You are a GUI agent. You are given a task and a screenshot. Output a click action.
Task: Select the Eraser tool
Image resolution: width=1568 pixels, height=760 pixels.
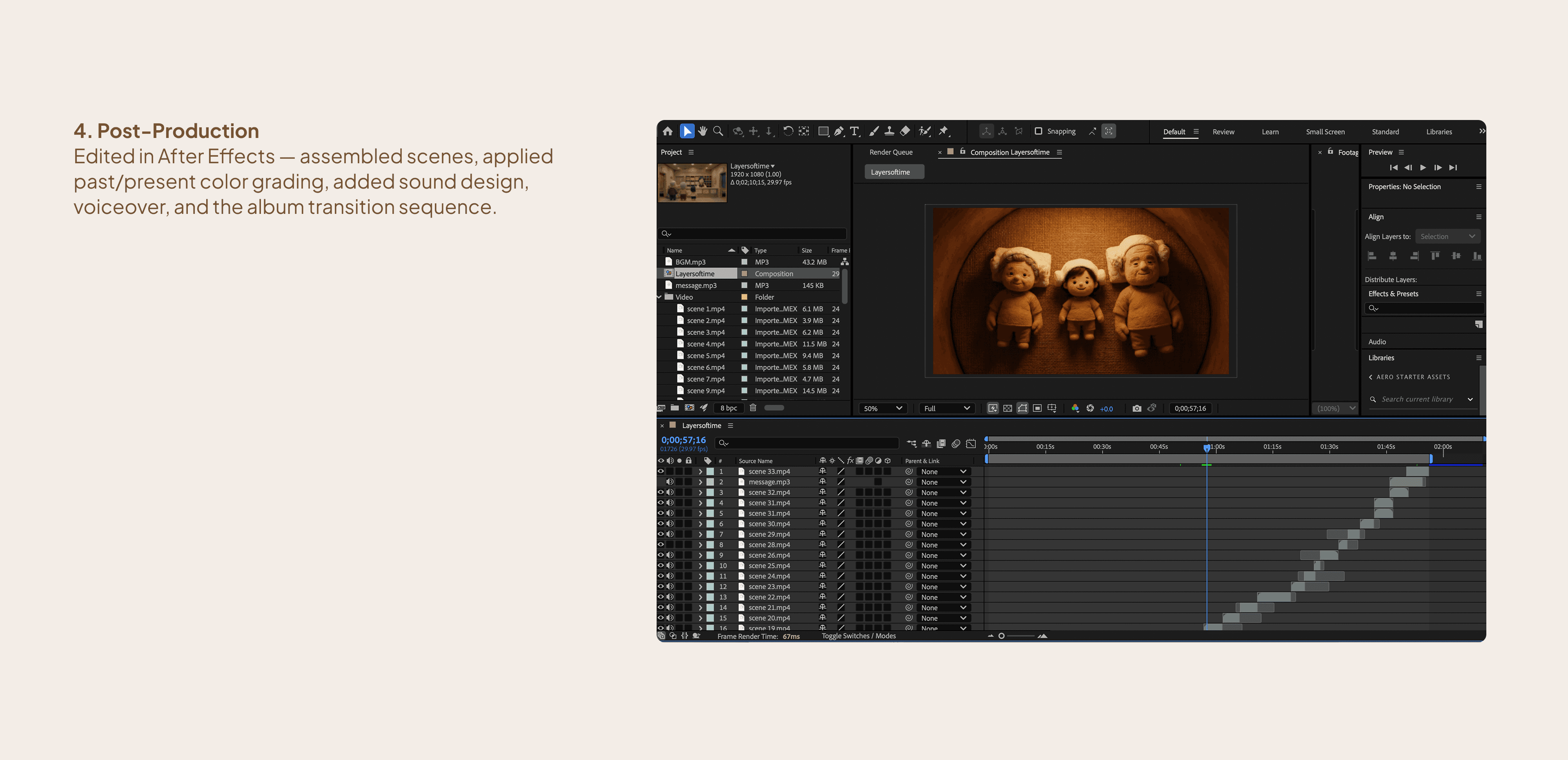pos(904,131)
